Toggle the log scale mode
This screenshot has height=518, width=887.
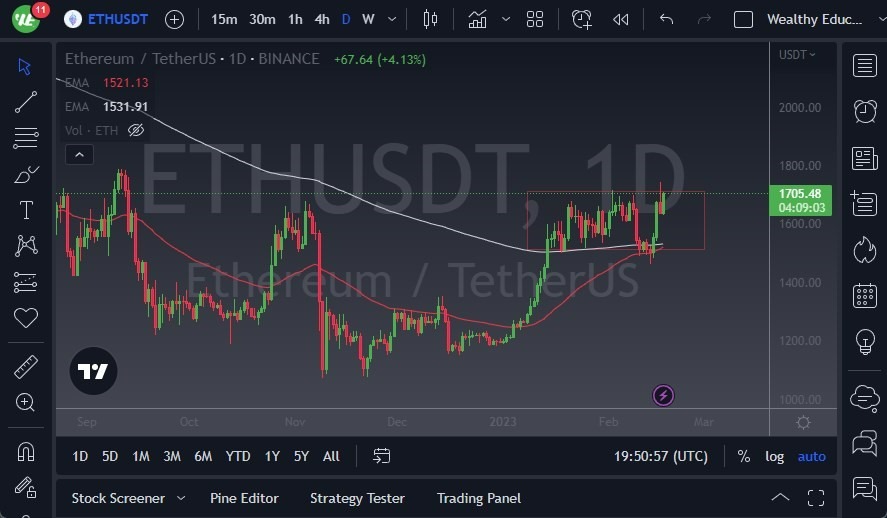click(774, 456)
